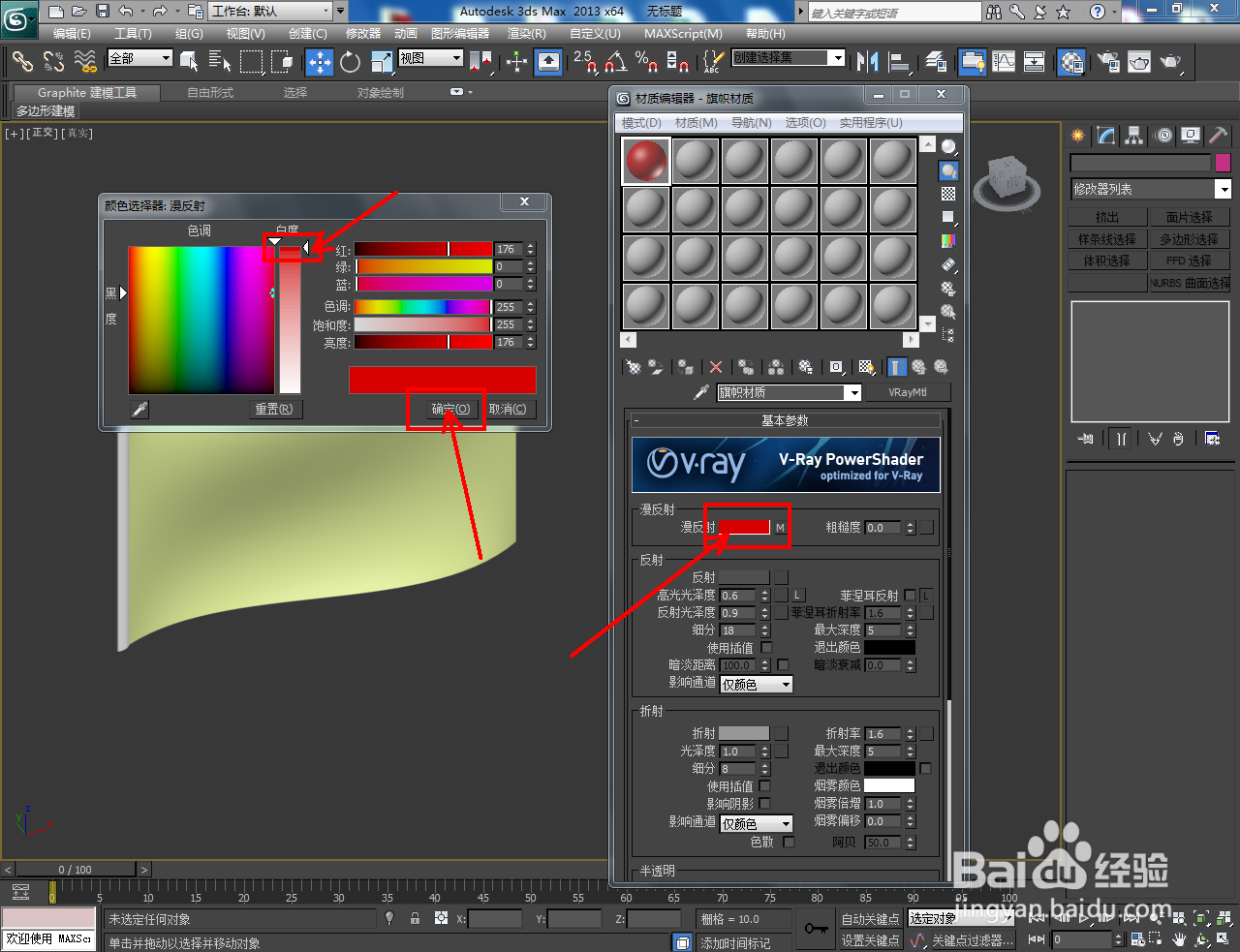
Task: Click the VRayMtl material type button
Action: [x=907, y=392]
